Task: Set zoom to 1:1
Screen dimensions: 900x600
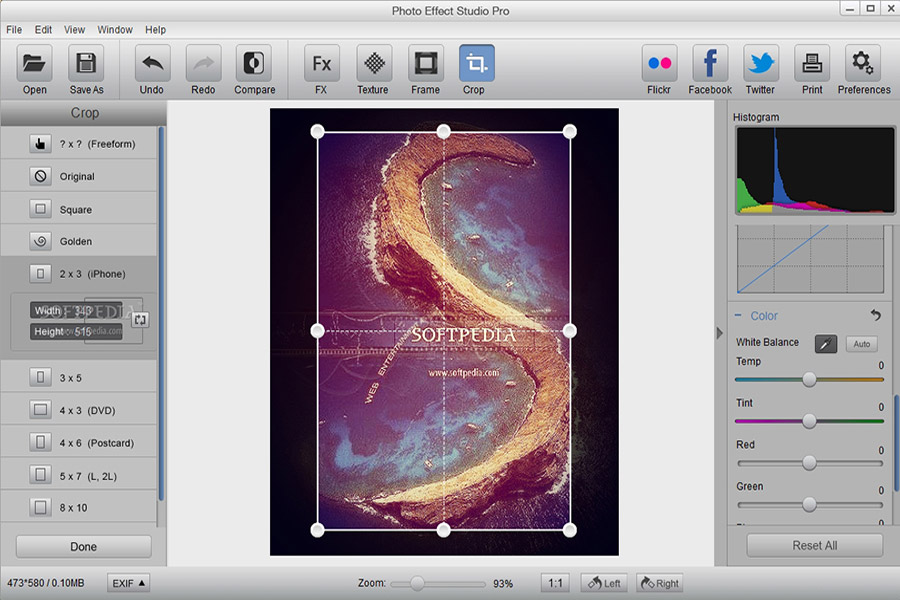Action: pyautogui.click(x=555, y=583)
